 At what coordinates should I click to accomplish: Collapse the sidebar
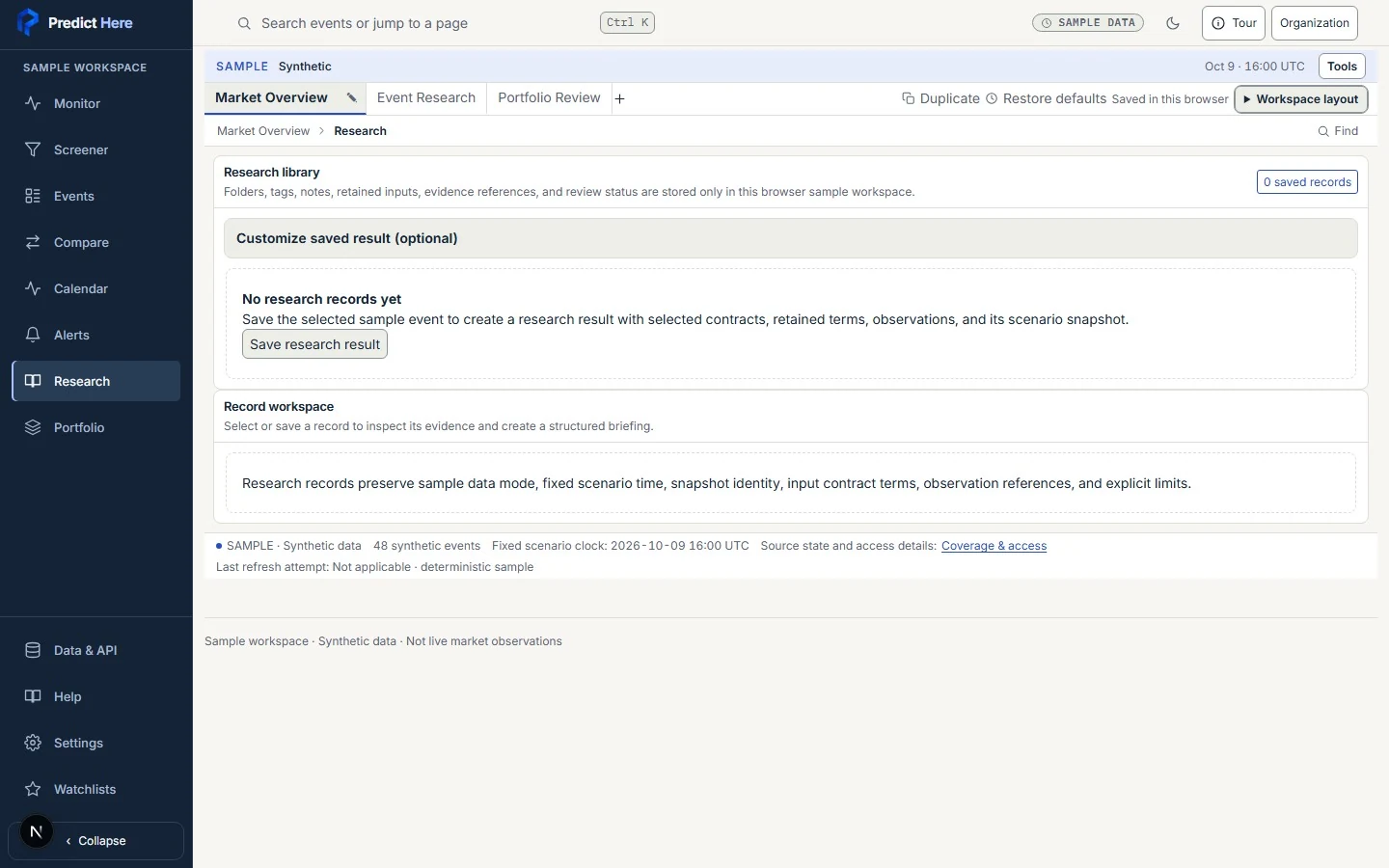click(x=96, y=841)
